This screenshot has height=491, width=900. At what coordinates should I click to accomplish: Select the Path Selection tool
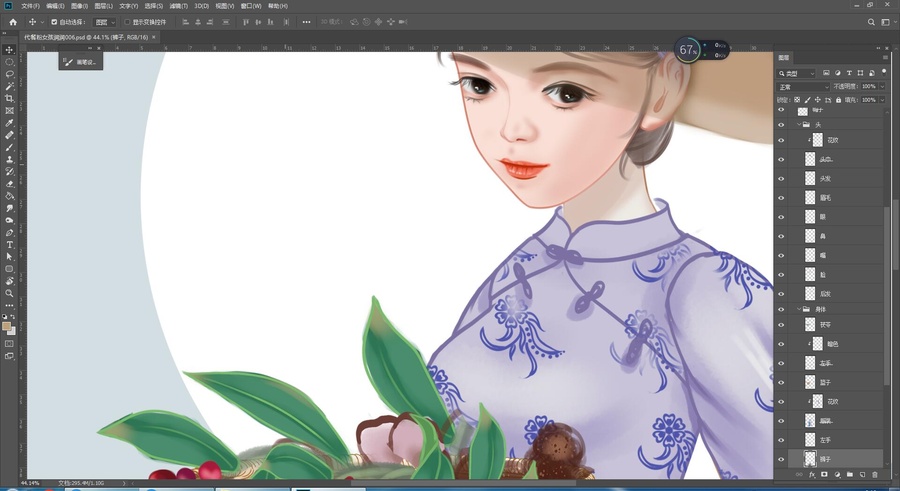coord(9,257)
